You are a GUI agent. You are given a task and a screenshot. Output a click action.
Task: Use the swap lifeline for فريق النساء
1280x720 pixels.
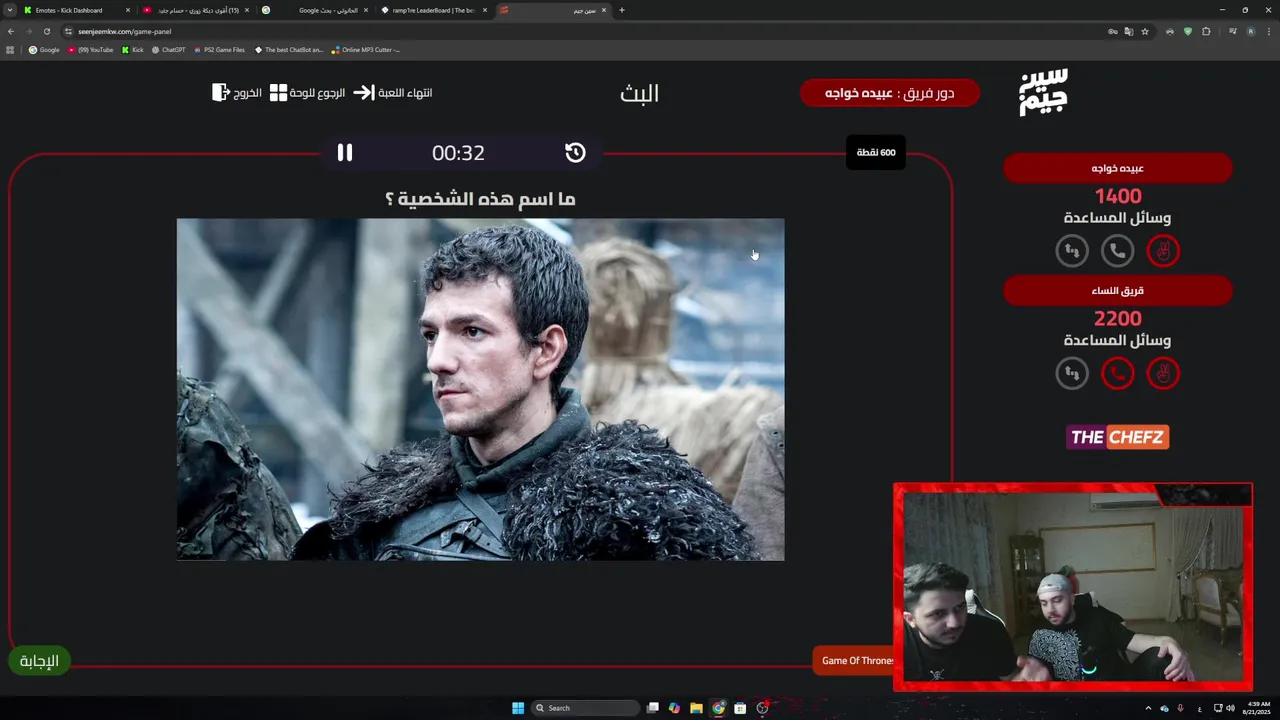click(1071, 374)
